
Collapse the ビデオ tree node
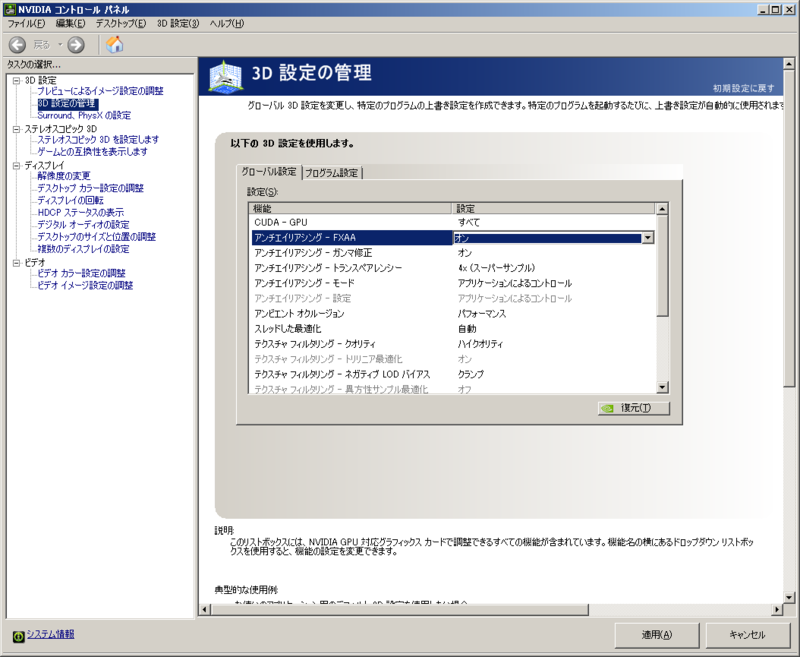tap(16, 263)
